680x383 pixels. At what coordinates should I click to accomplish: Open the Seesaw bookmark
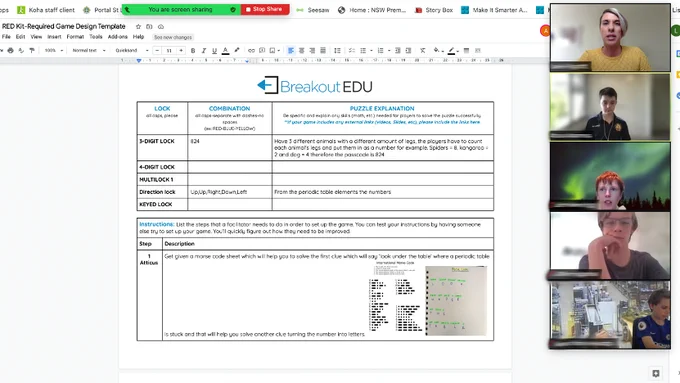coord(313,10)
